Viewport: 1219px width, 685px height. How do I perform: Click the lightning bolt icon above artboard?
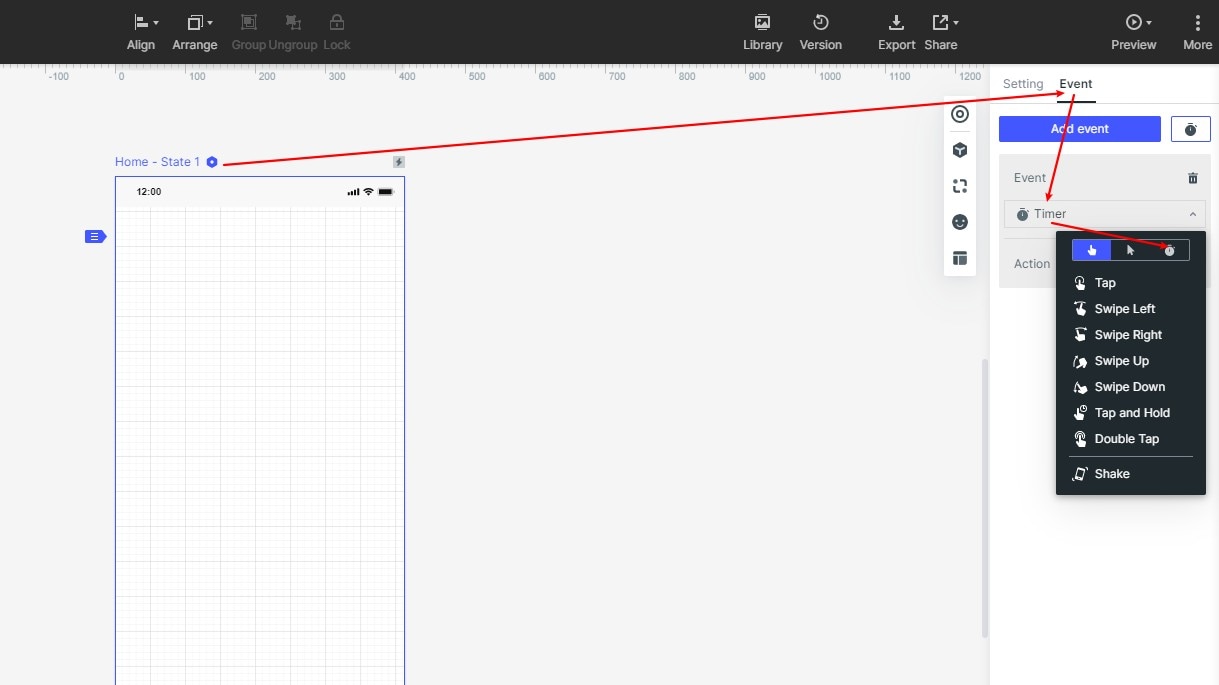[x=399, y=162]
